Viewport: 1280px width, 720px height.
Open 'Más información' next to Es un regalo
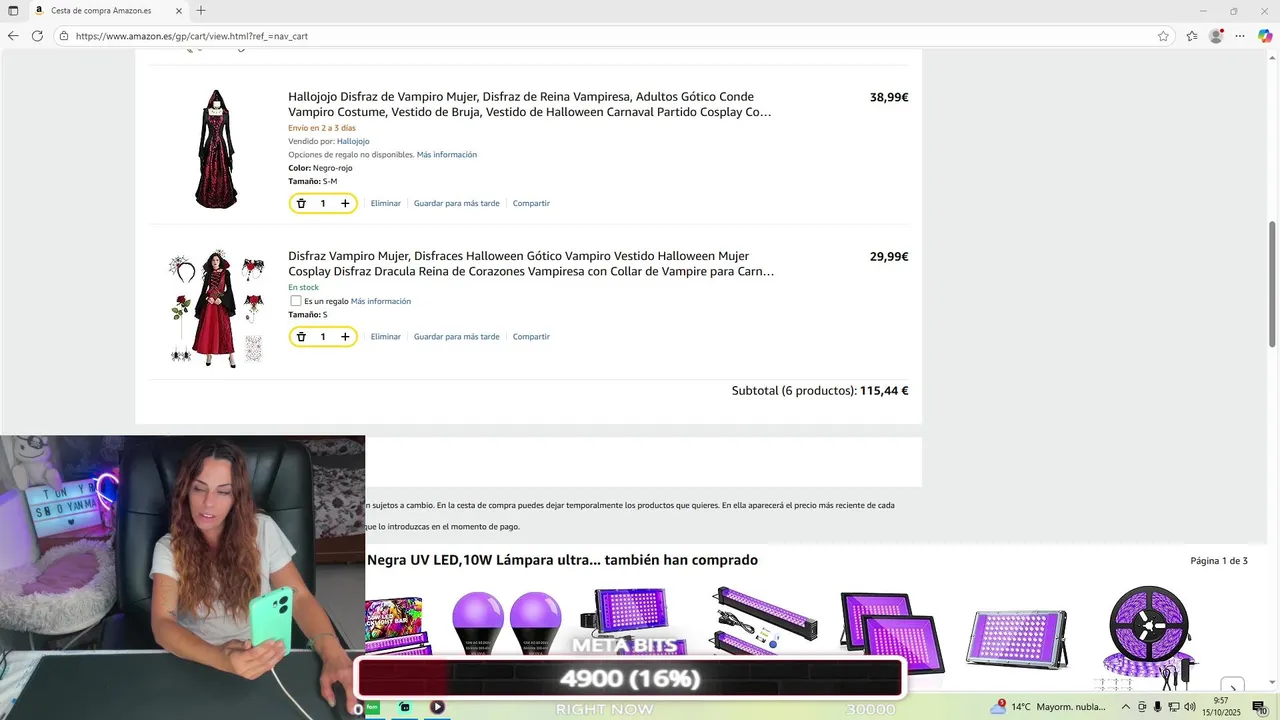click(x=381, y=301)
